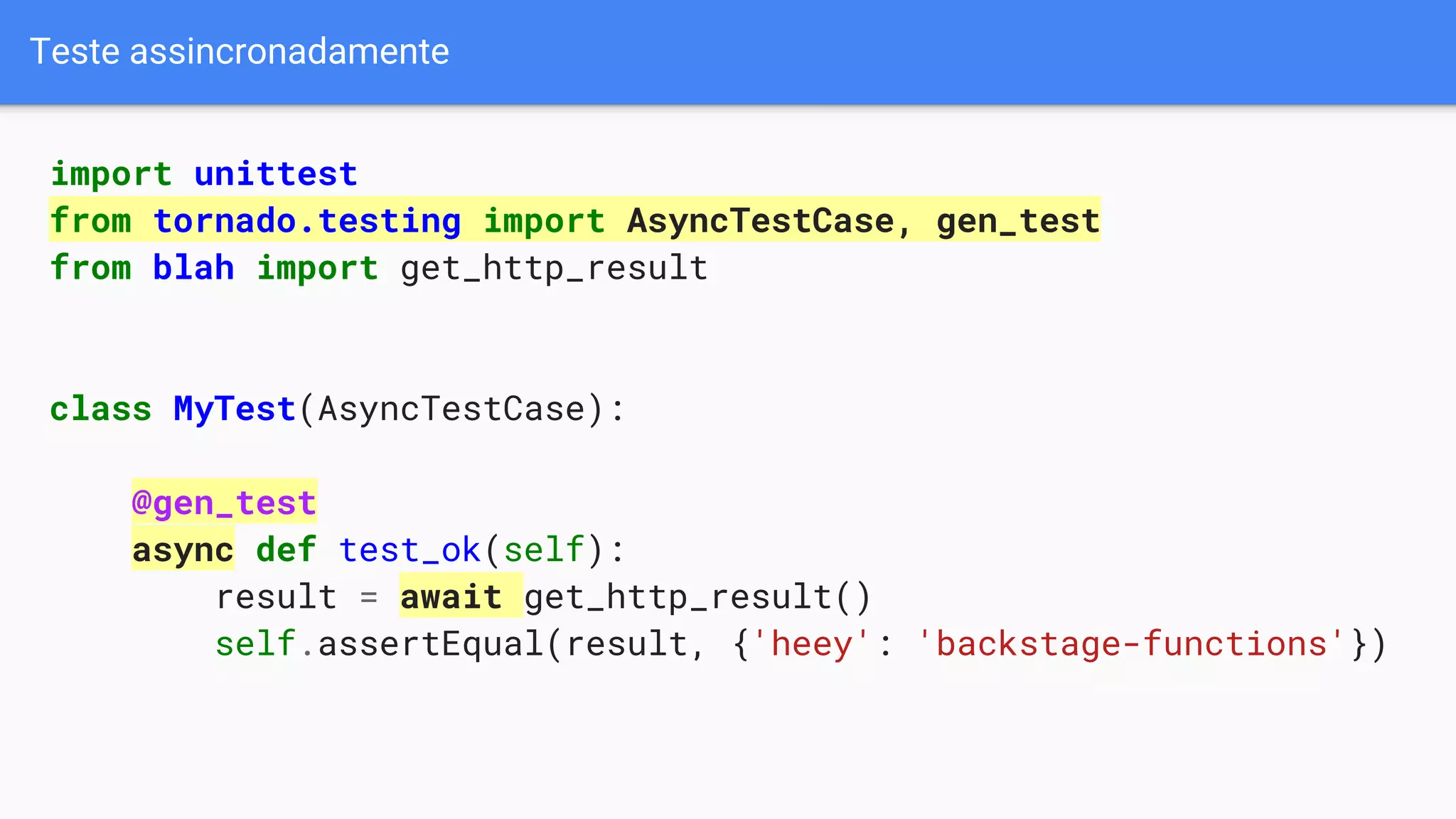The image size is (1456, 819).
Task: Click the "def" keyword
Action: (286, 550)
